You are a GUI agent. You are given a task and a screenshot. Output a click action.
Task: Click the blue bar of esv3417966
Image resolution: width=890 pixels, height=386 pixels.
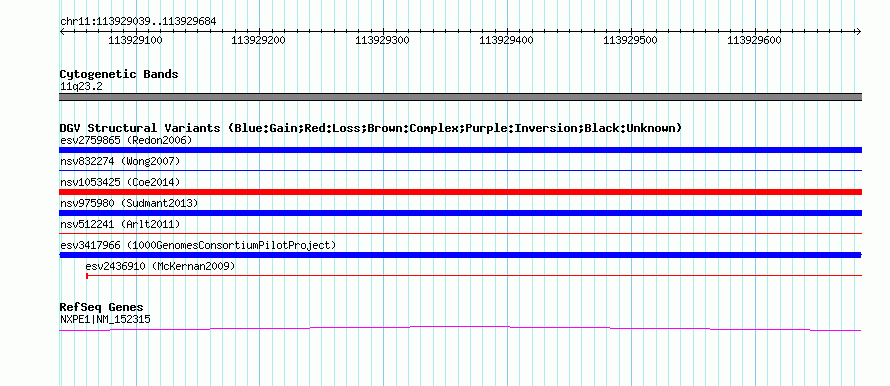tap(460, 255)
